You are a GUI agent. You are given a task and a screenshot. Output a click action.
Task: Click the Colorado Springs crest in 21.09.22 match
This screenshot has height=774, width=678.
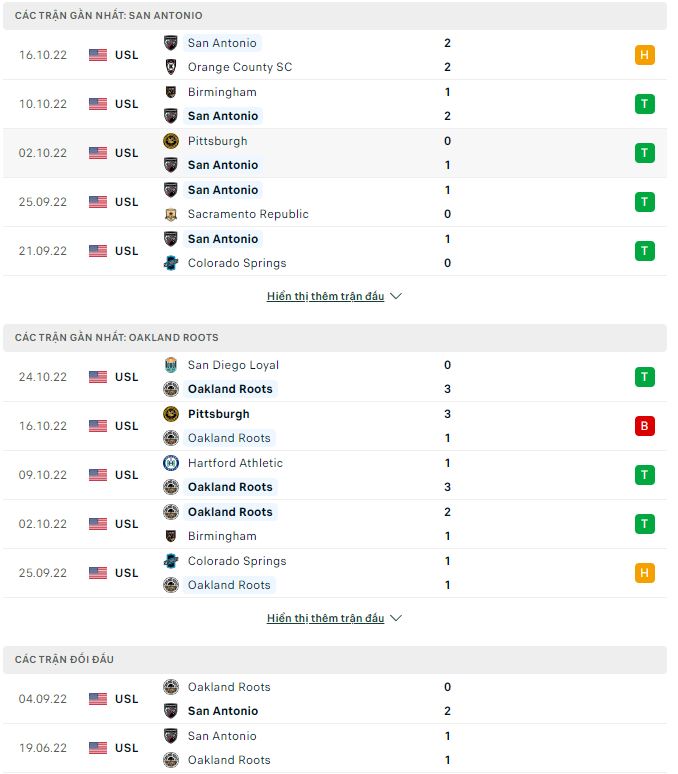[x=170, y=263]
